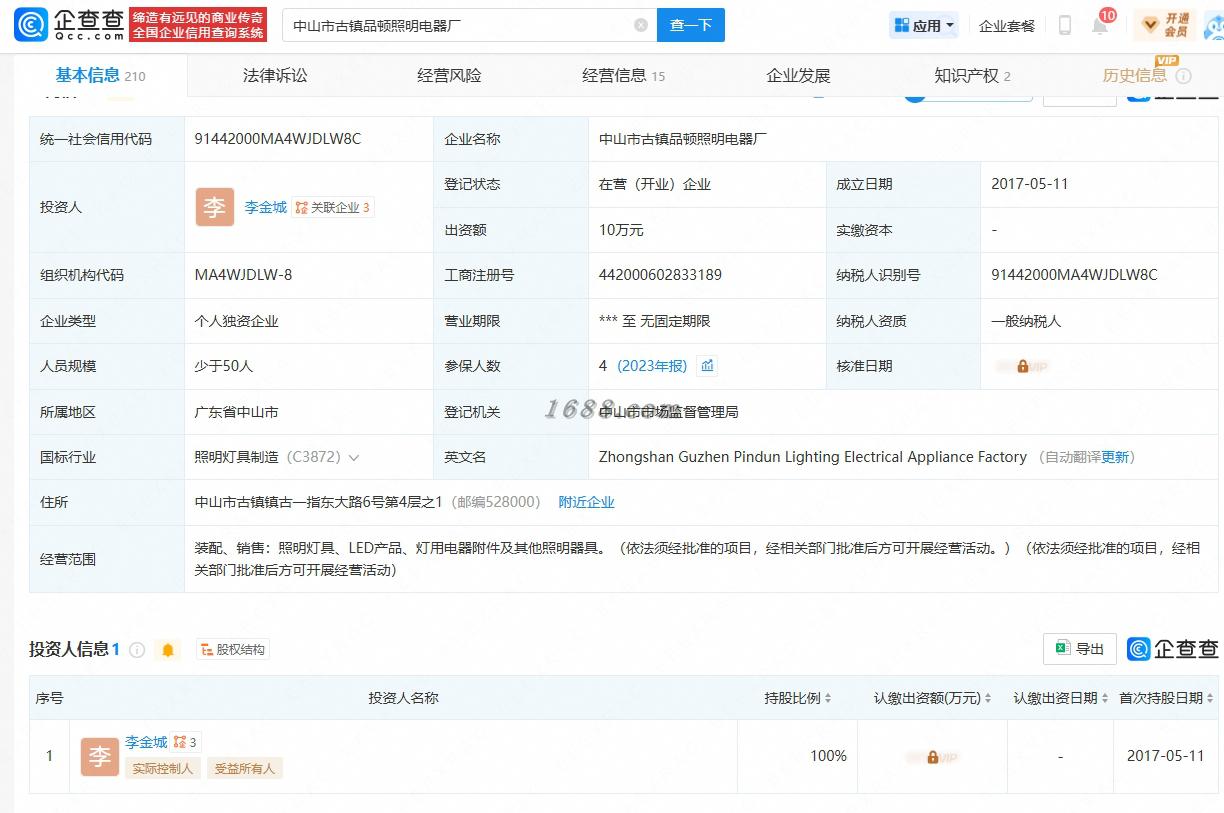Open the 附近企业 link
This screenshot has width=1224, height=813.
[x=586, y=502]
